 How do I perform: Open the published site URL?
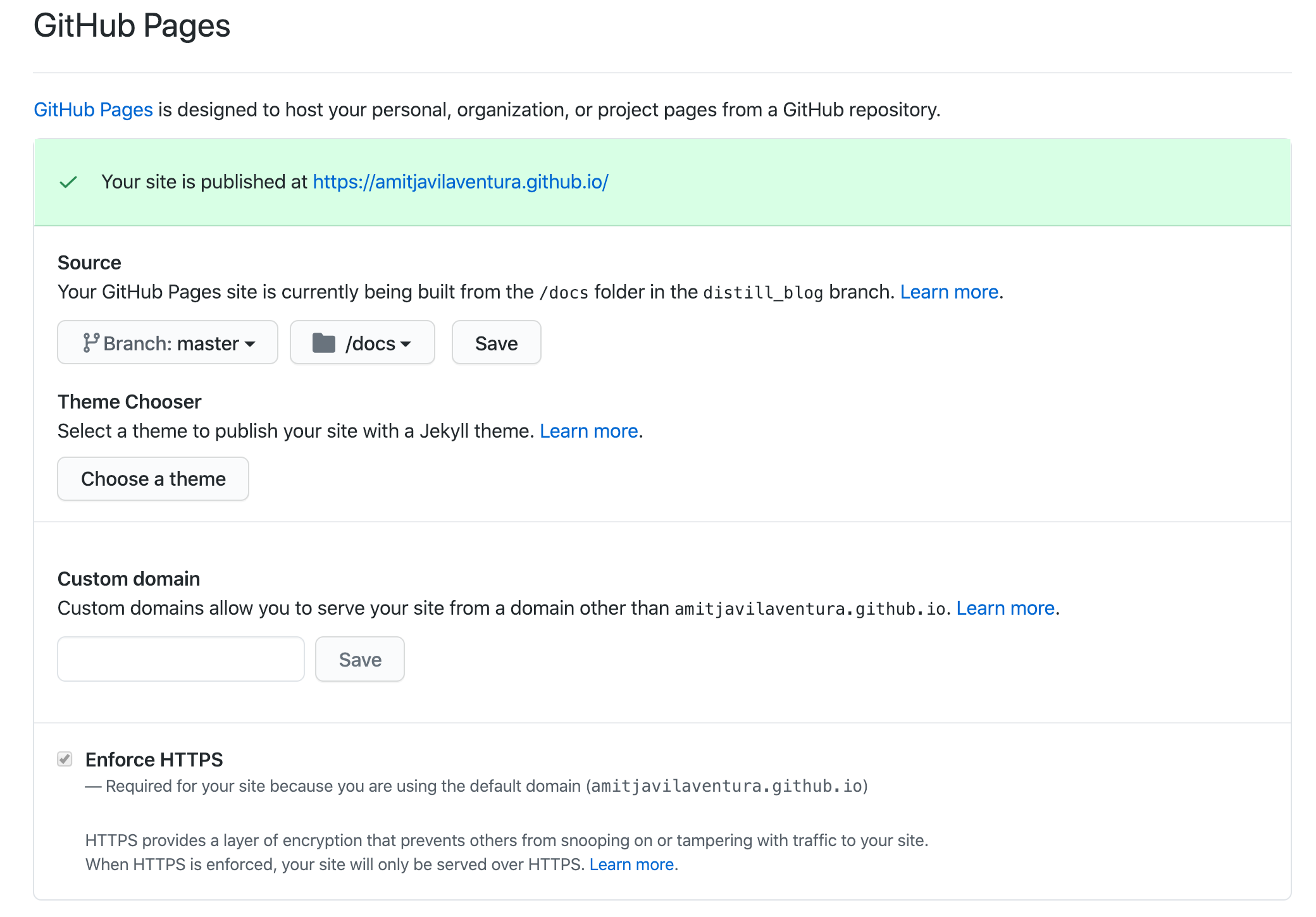(461, 182)
